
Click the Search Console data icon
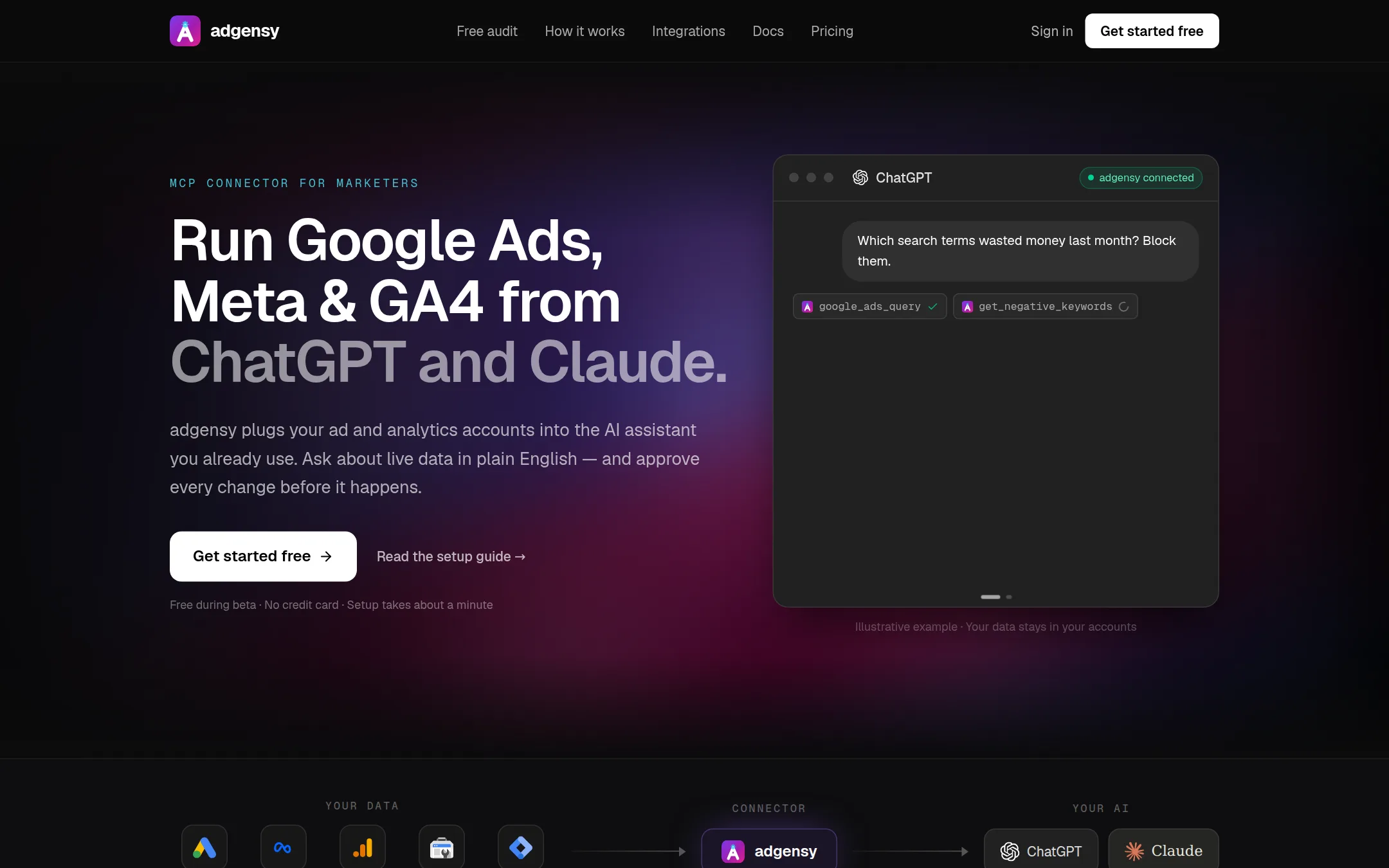(442, 847)
